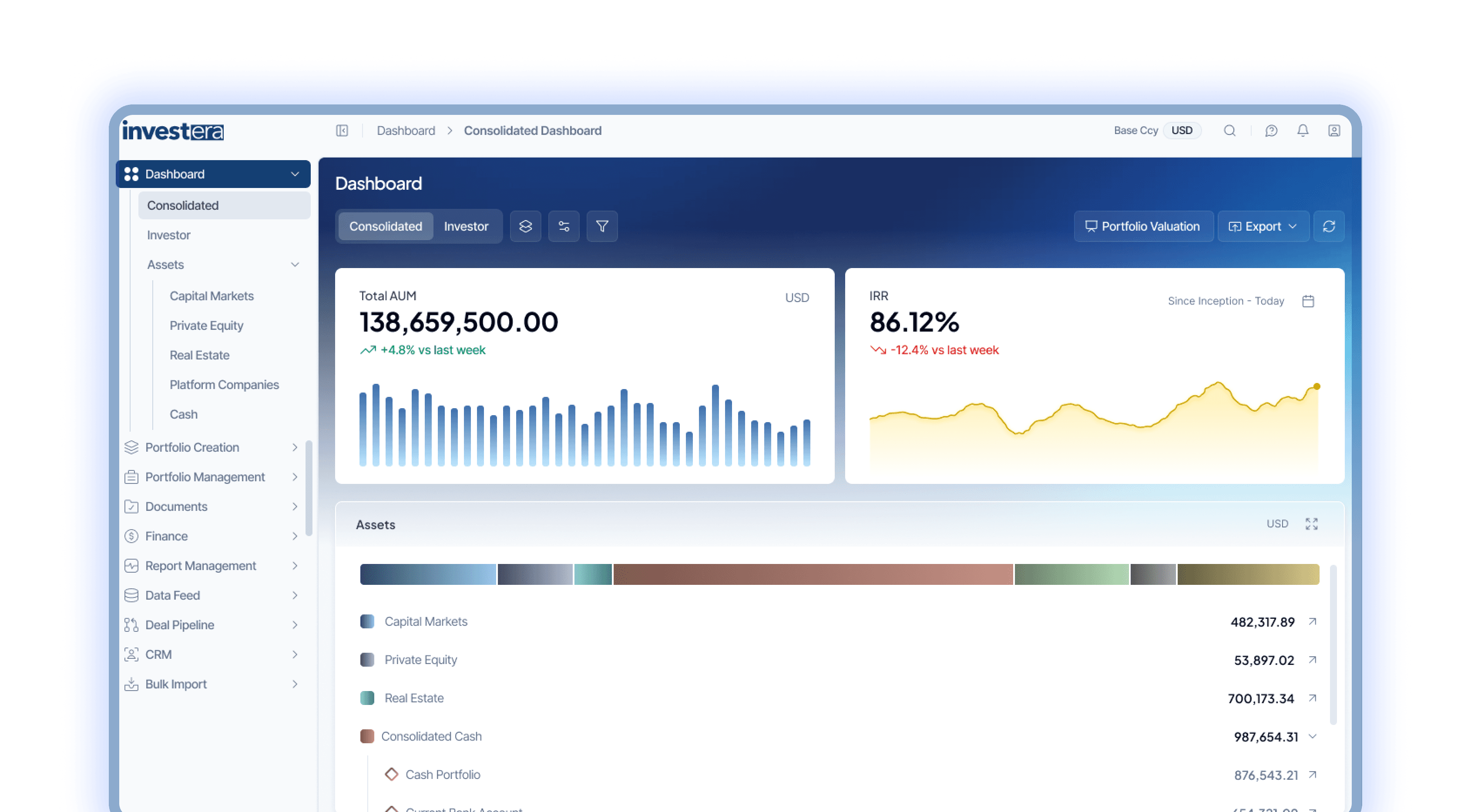Collapse the Consolidated Cash row chevron
Viewport: 1471px width, 812px height.
[1312, 736]
